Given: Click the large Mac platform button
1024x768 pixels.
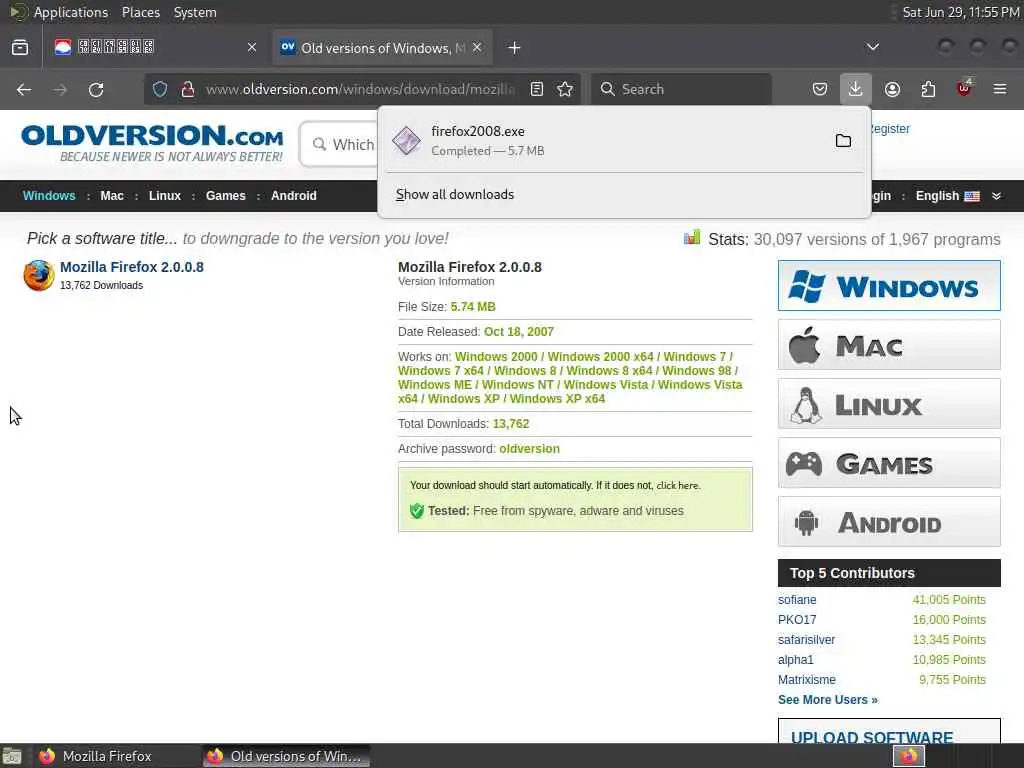Looking at the screenshot, I should (x=889, y=345).
